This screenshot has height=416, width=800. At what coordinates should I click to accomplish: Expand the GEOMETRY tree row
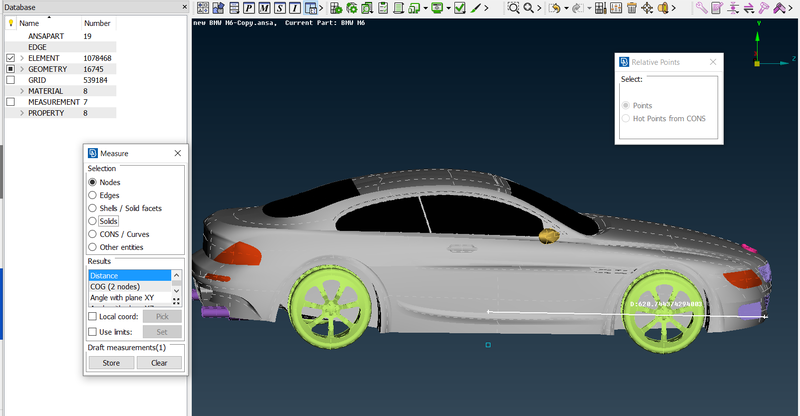pyautogui.click(x=22, y=69)
